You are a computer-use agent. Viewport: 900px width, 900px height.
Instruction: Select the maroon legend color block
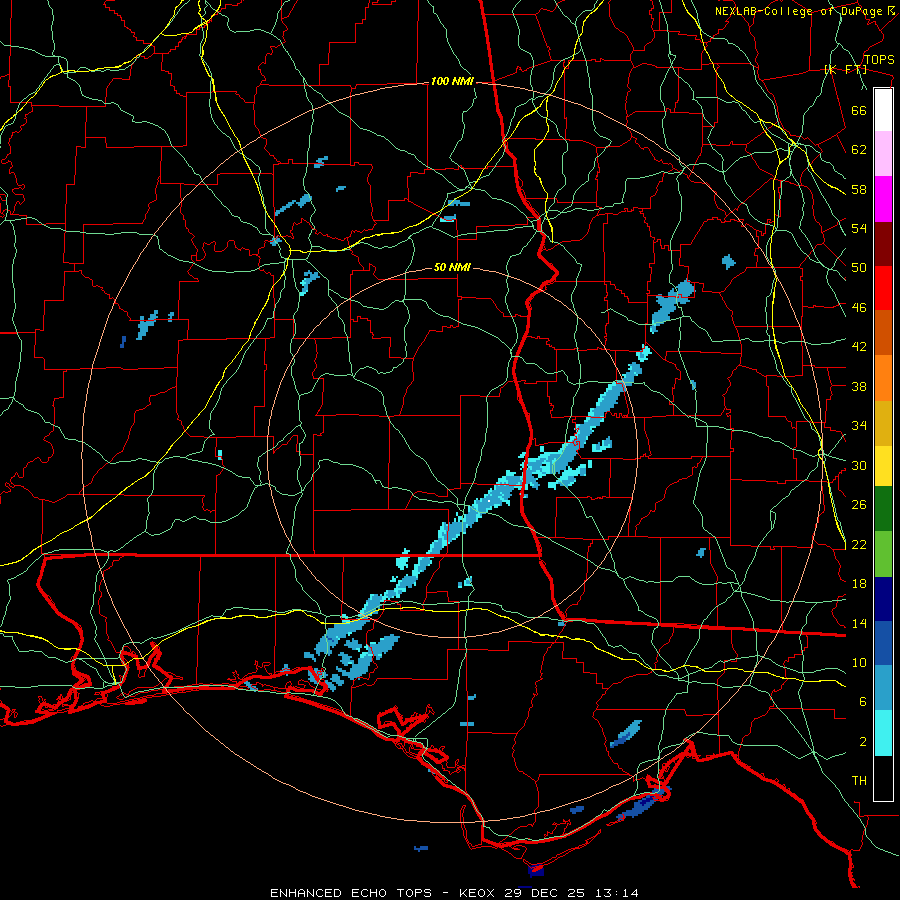(883, 243)
